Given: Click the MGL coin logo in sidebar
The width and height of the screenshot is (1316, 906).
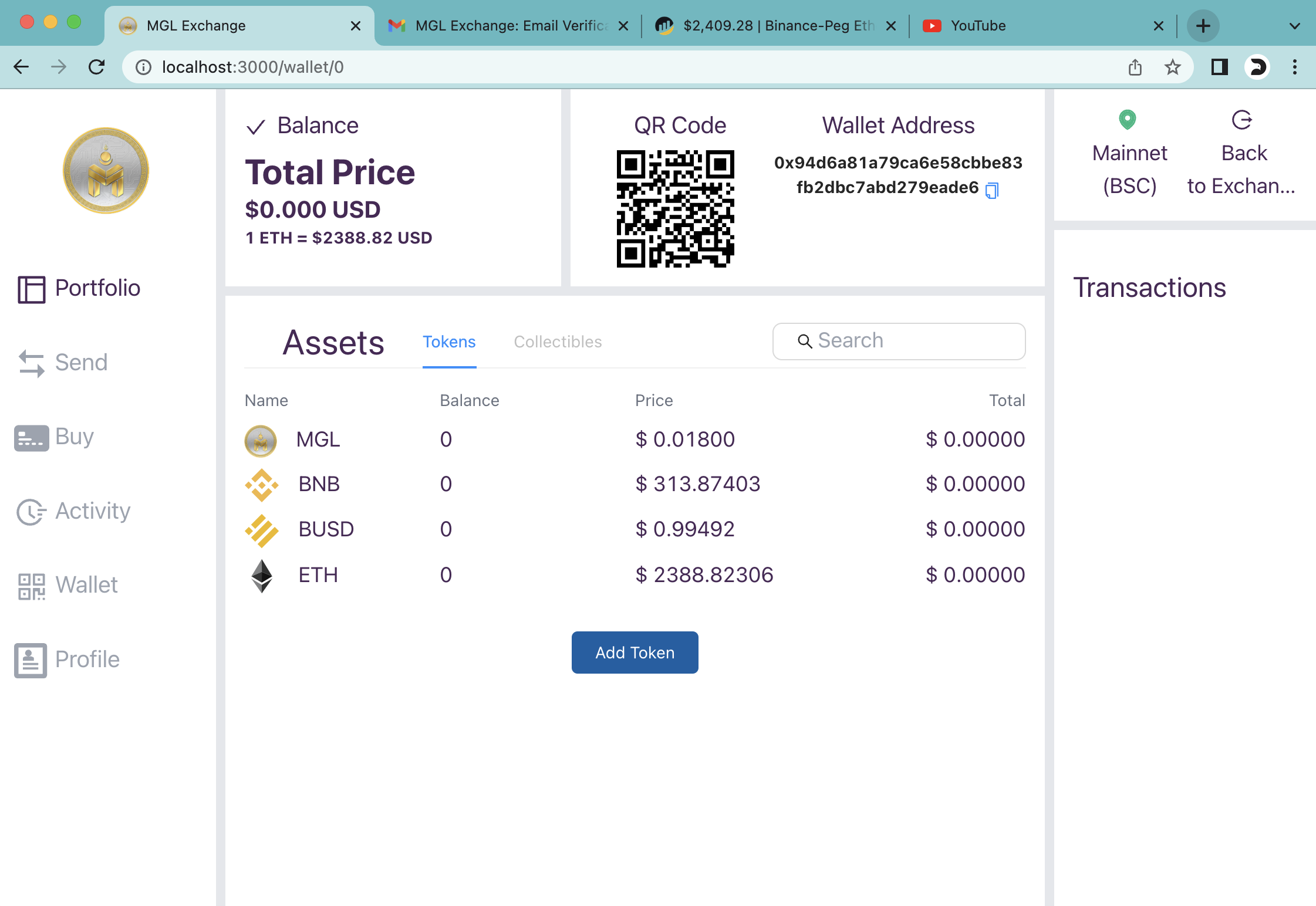Looking at the screenshot, I should 106,171.
